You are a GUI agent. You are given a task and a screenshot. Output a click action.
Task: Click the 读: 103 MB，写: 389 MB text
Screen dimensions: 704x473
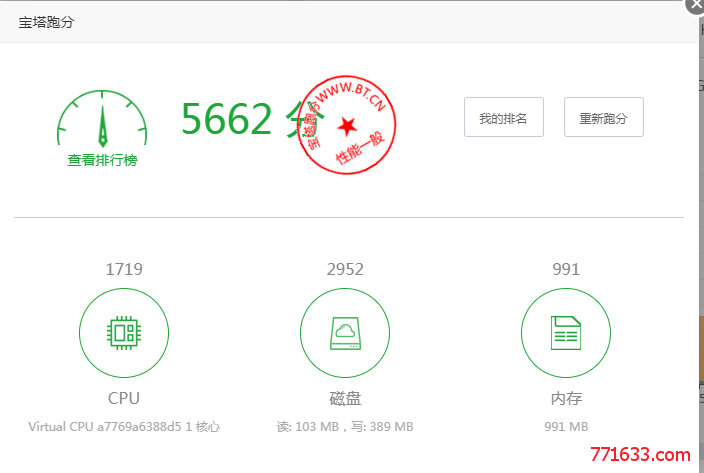(345, 426)
